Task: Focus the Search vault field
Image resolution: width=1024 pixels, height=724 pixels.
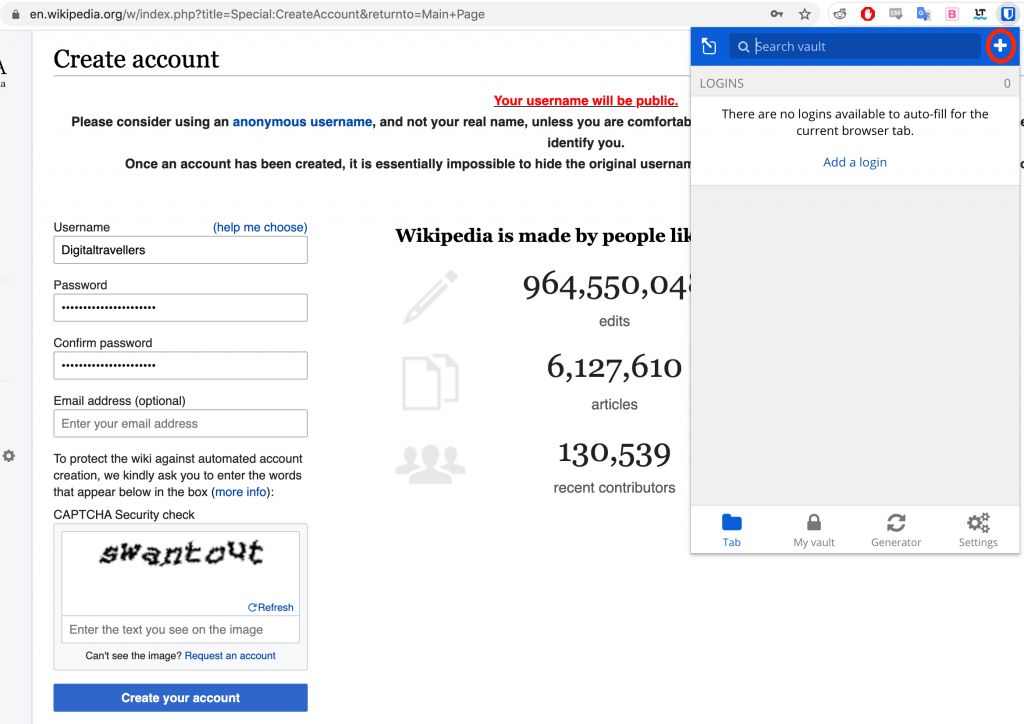Action: tap(860, 46)
